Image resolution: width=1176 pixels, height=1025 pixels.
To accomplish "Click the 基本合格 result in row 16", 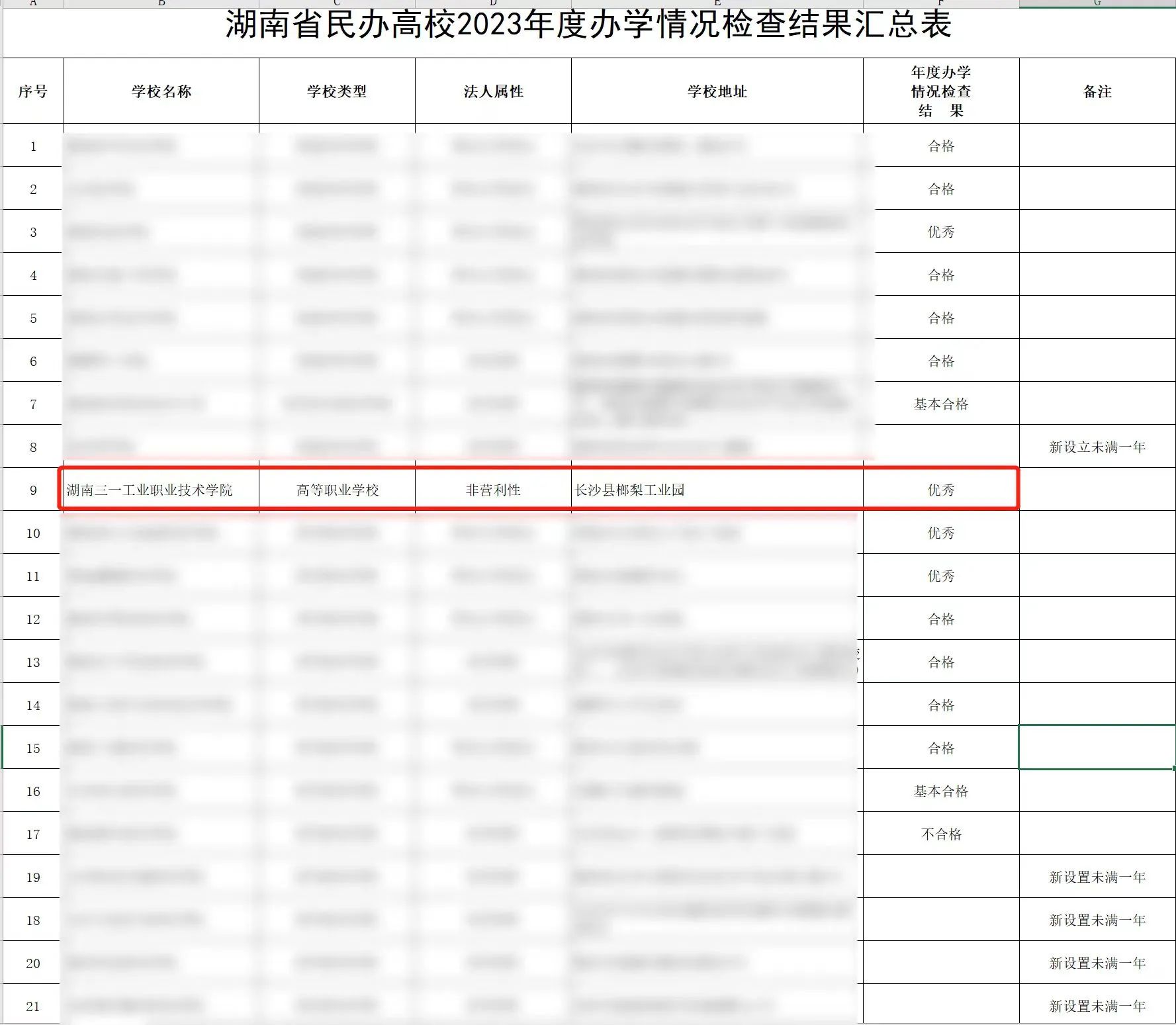I will (940, 791).
